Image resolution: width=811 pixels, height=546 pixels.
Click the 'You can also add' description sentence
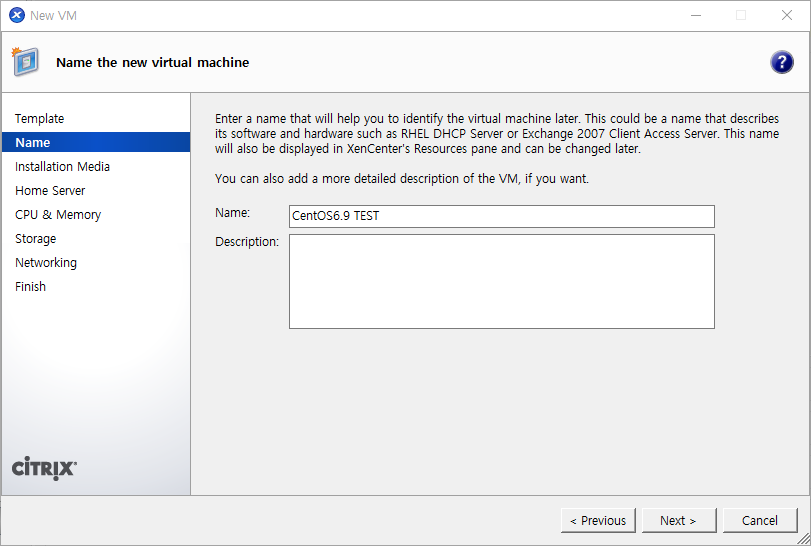click(402, 179)
